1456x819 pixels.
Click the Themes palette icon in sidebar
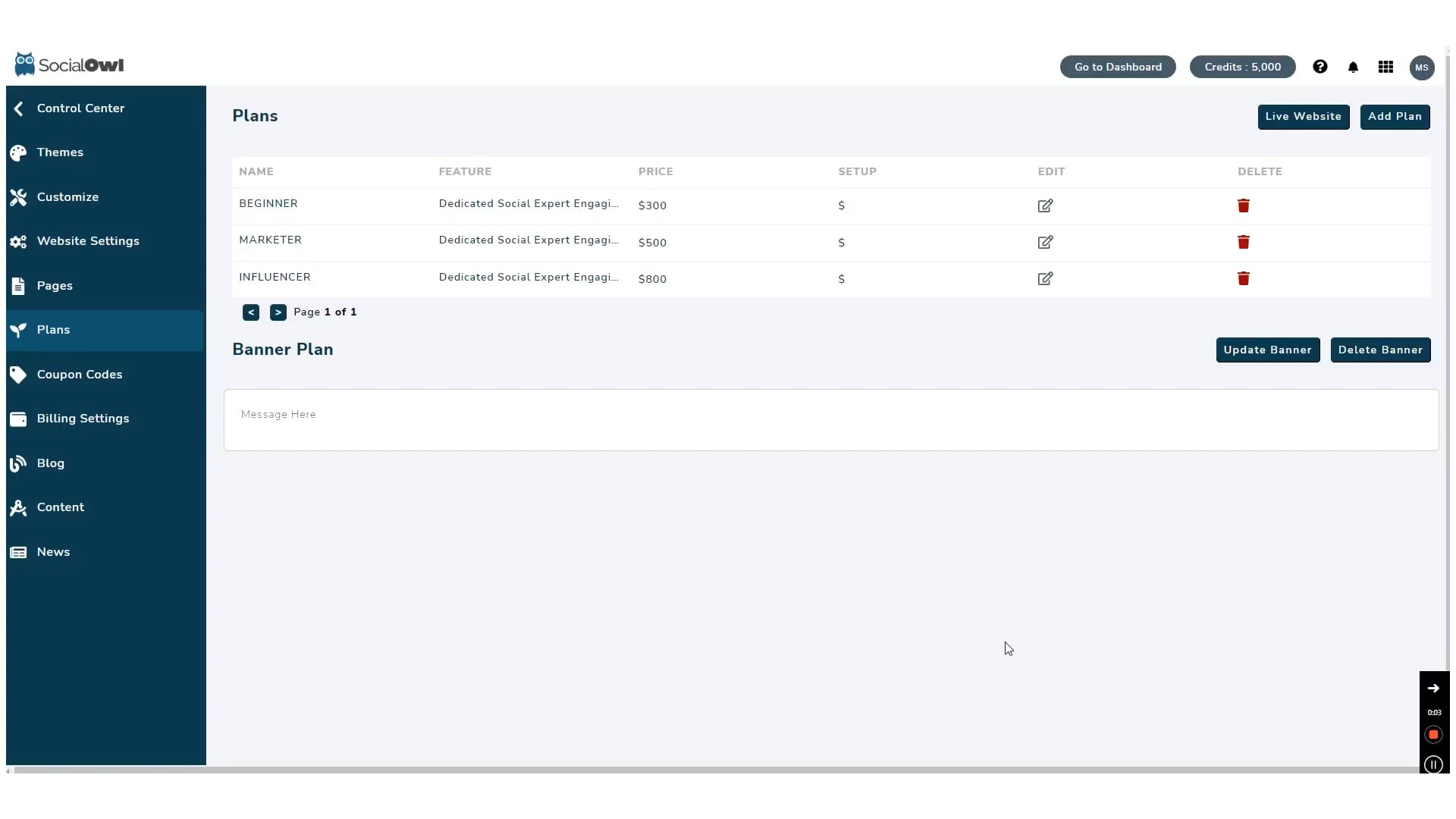coord(18,152)
